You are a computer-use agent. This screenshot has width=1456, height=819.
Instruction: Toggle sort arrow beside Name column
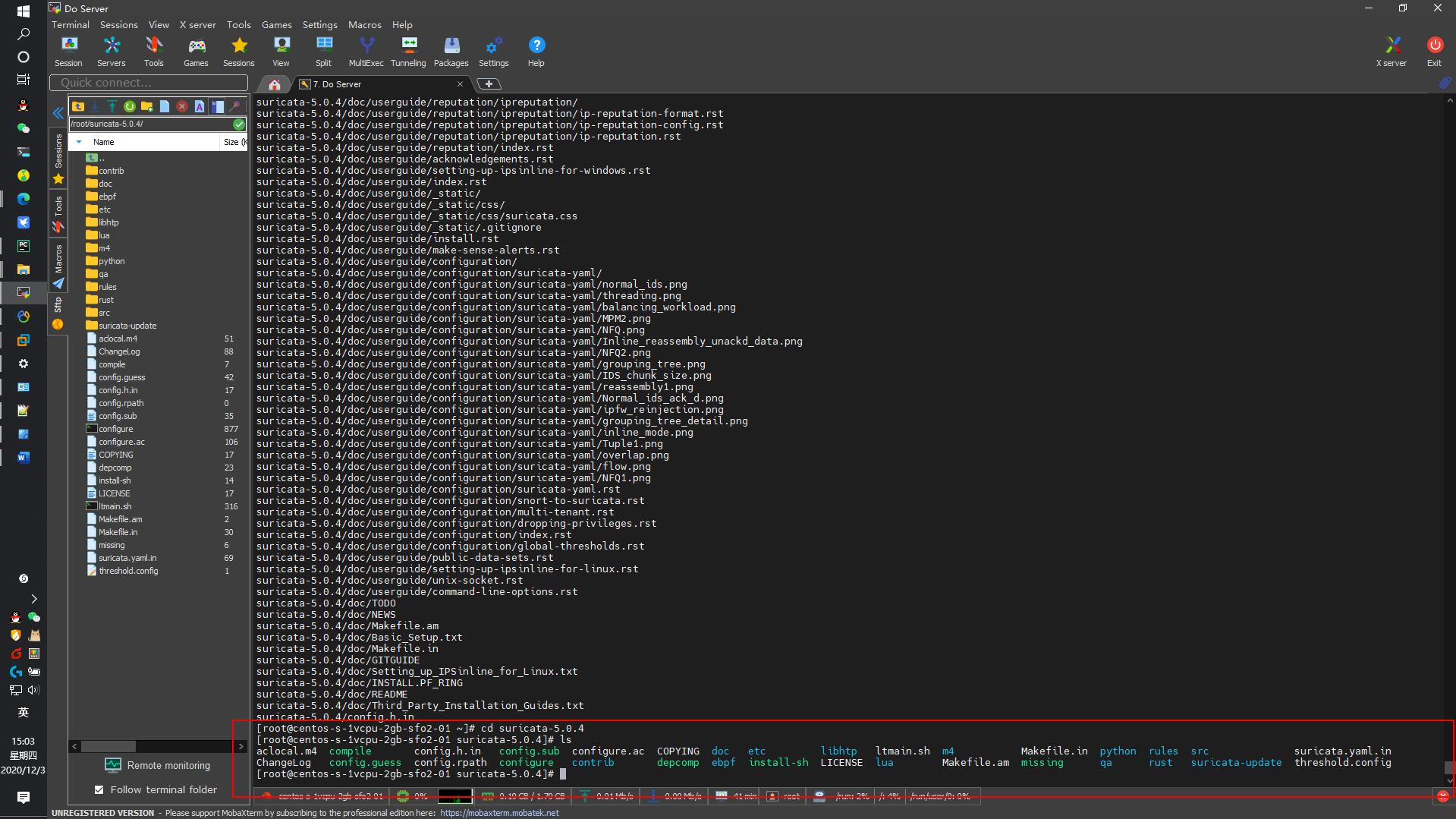[79, 142]
